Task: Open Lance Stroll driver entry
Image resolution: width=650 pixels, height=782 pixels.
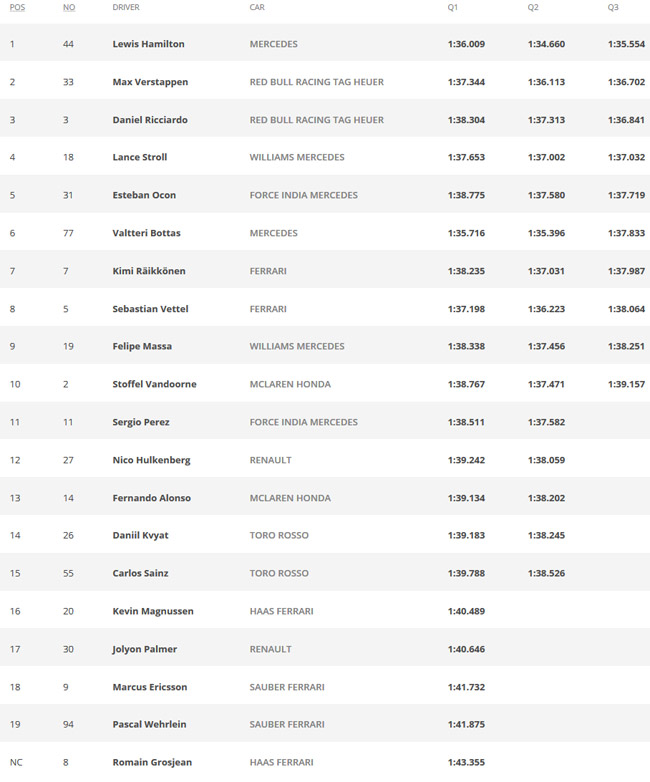Action: [x=140, y=157]
